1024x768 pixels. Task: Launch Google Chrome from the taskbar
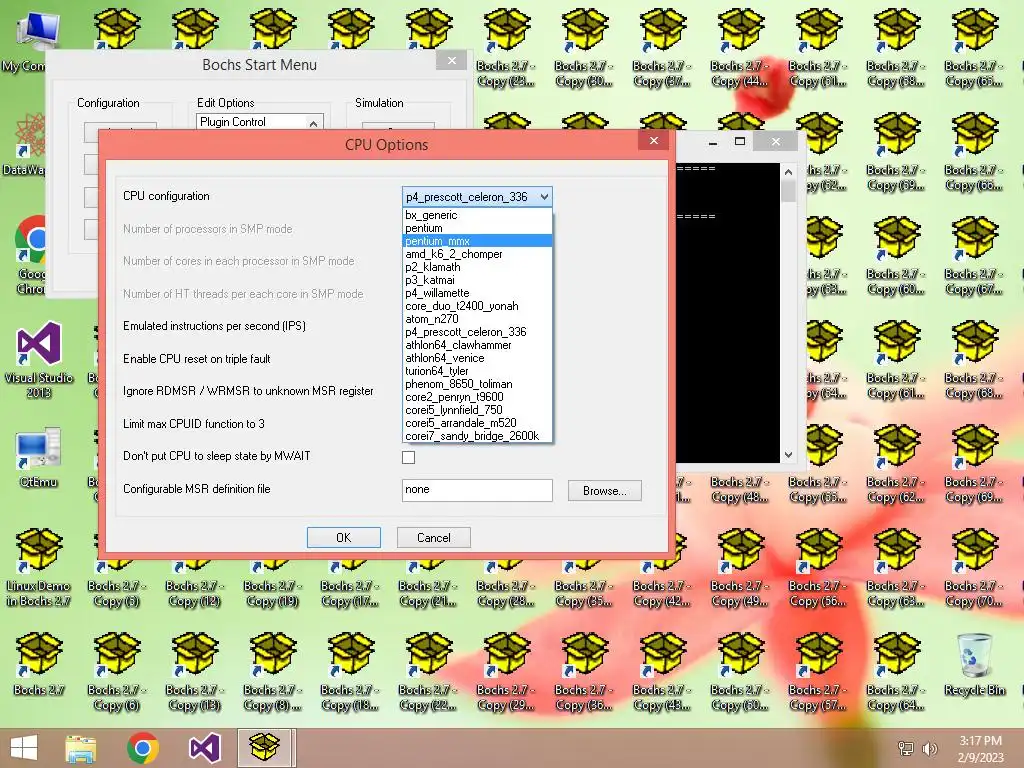142,748
